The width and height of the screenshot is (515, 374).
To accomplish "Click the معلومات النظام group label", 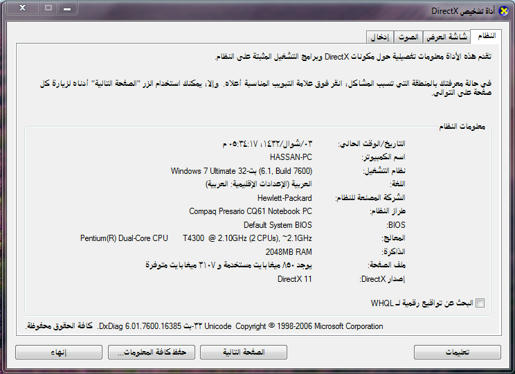I will click(462, 127).
